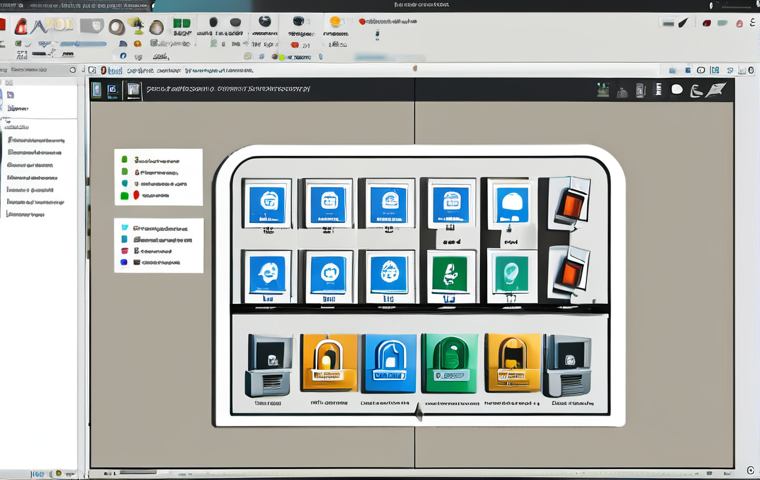Click the green chart icon in canvas header

point(603,90)
